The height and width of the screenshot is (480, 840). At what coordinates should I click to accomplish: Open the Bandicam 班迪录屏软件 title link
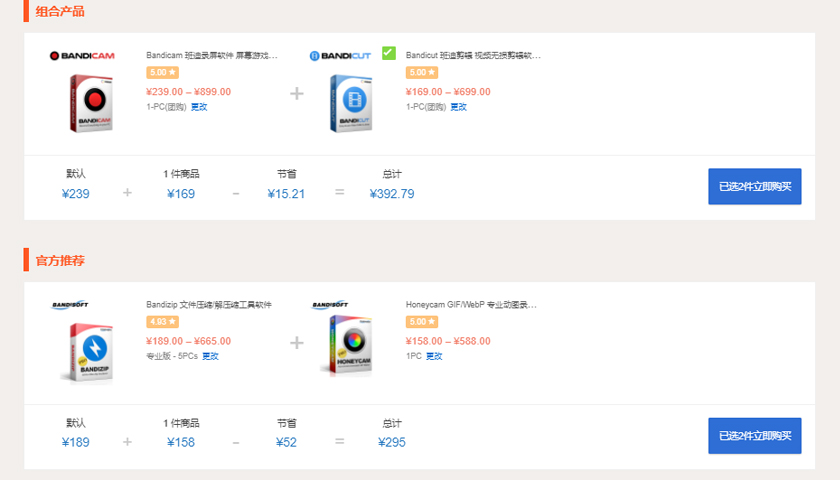[211, 56]
